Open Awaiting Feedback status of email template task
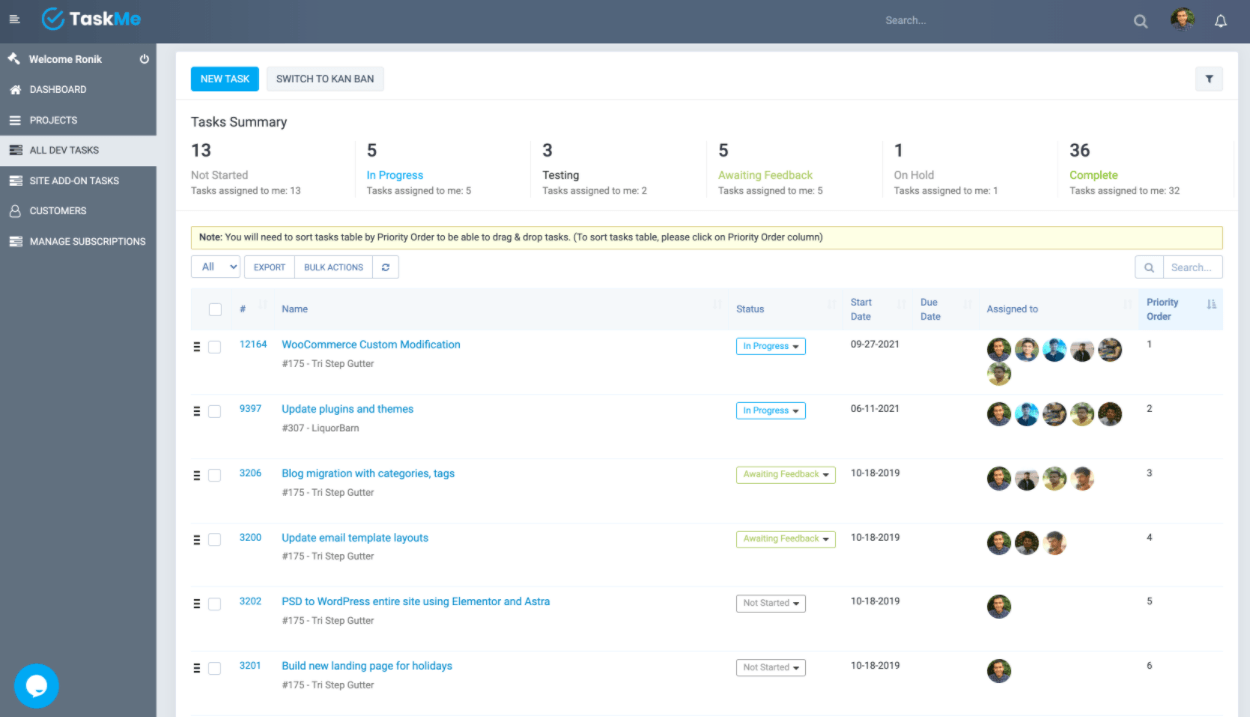Screen dimensions: 1250x717 pyautogui.click(x=786, y=538)
